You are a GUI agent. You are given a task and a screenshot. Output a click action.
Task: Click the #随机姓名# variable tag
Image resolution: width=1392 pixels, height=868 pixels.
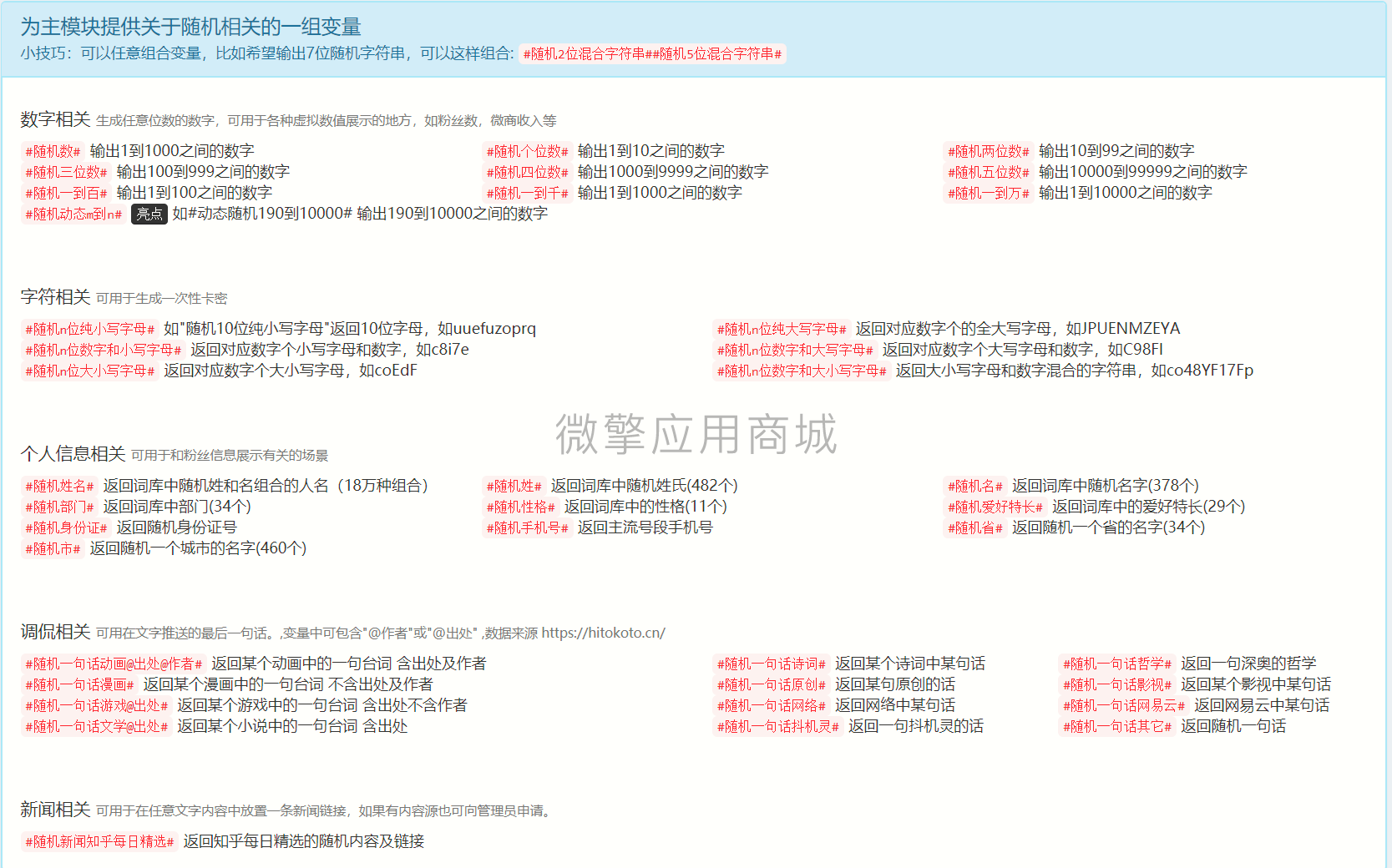tap(59, 486)
